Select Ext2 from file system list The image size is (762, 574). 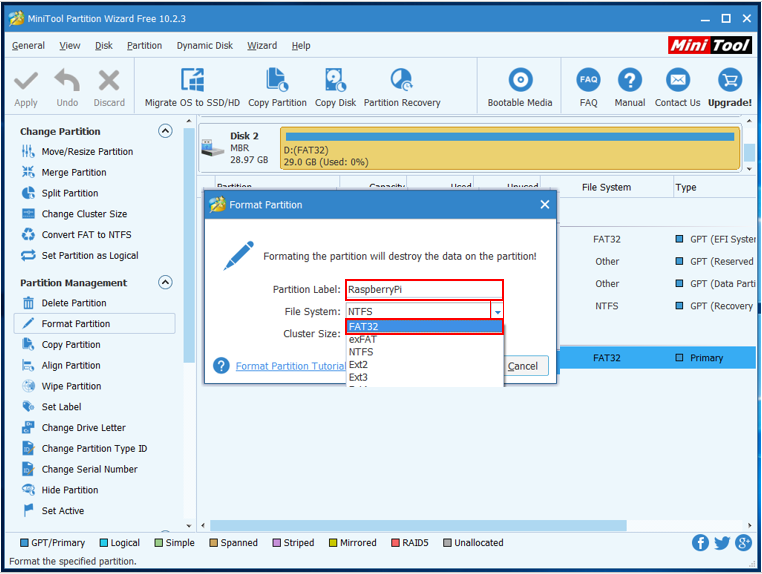coord(424,365)
